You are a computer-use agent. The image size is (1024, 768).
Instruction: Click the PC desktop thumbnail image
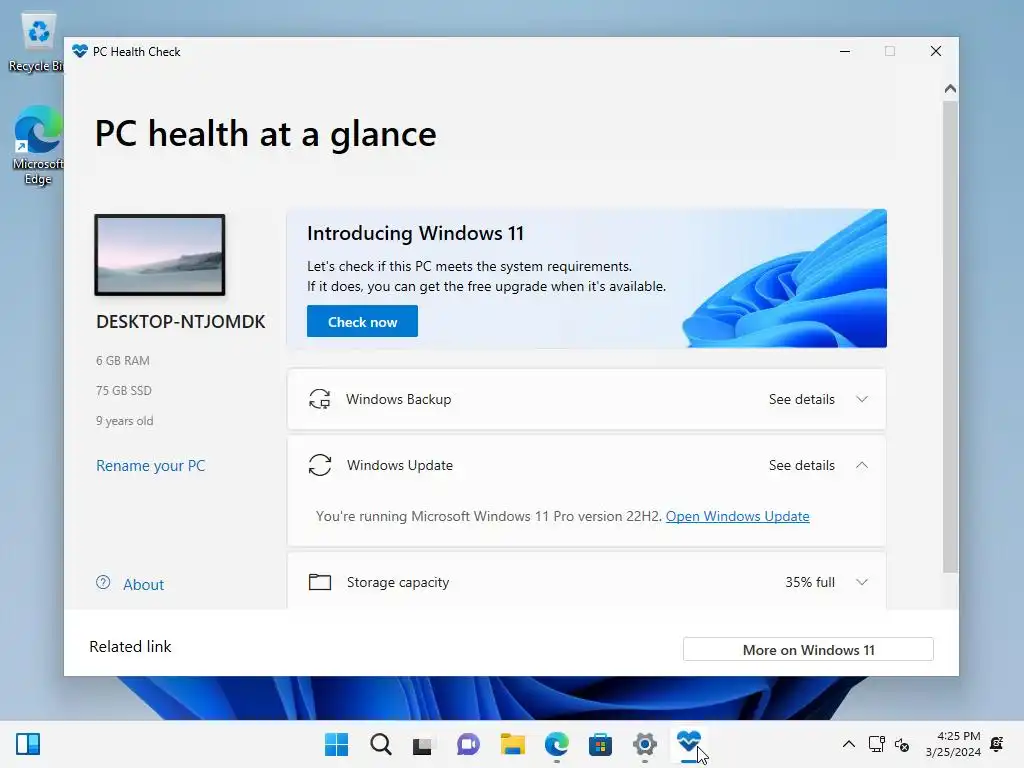click(x=160, y=255)
